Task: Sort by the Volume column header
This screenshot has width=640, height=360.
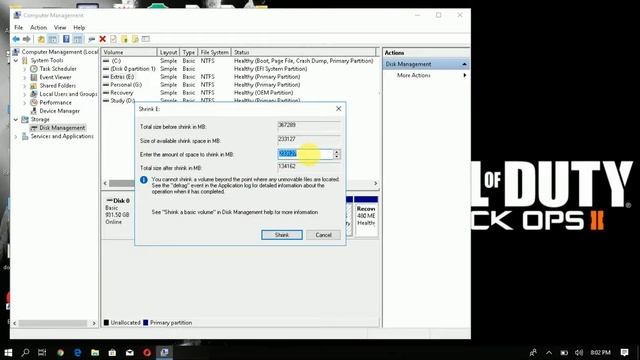Action: coord(129,52)
